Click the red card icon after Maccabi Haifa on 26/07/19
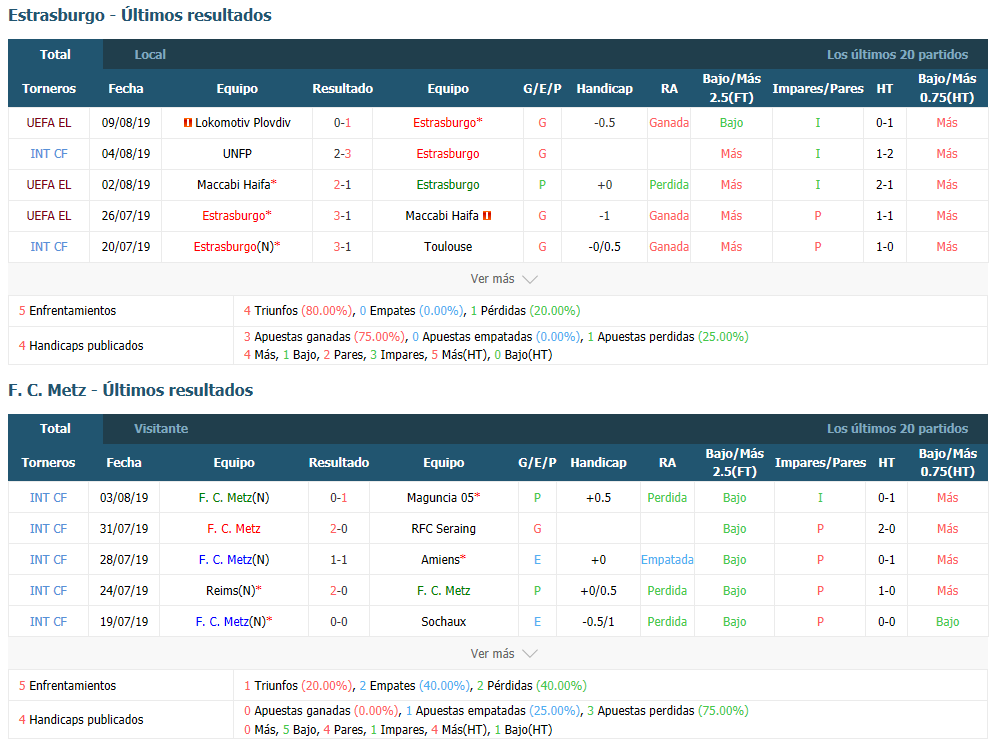Viewport: 997px width, 745px height. (487, 216)
